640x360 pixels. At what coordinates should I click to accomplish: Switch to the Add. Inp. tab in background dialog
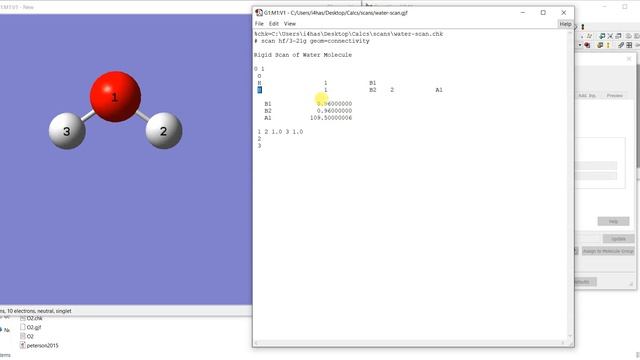coord(587,96)
